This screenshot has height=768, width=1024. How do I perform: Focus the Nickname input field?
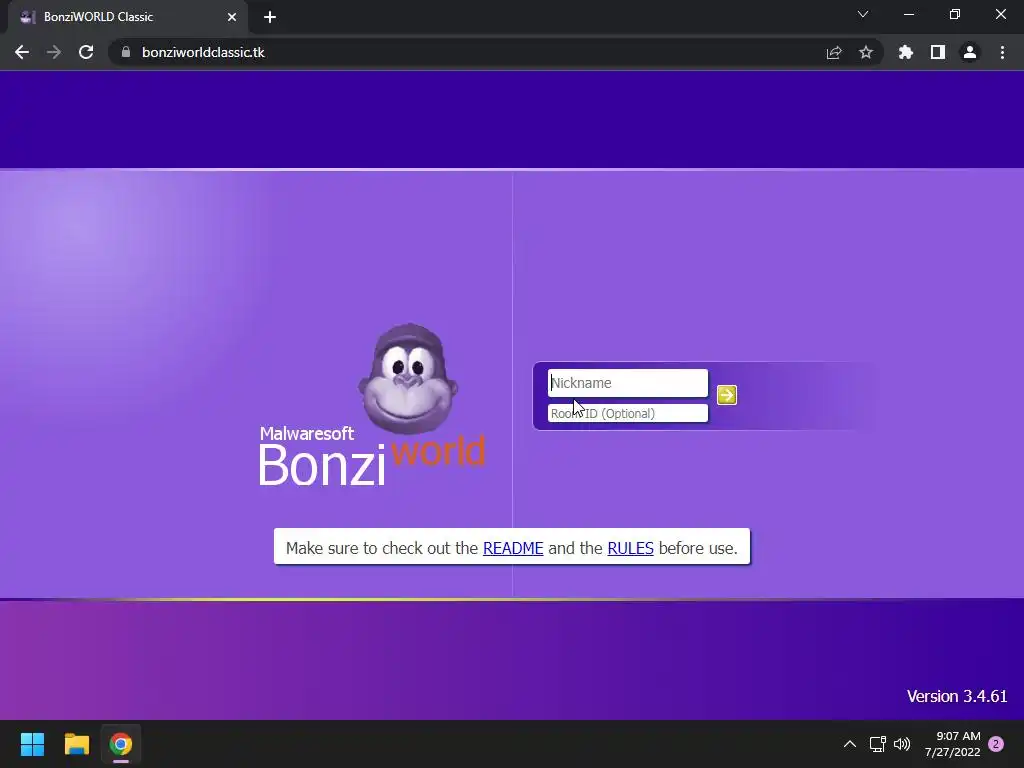(x=628, y=383)
